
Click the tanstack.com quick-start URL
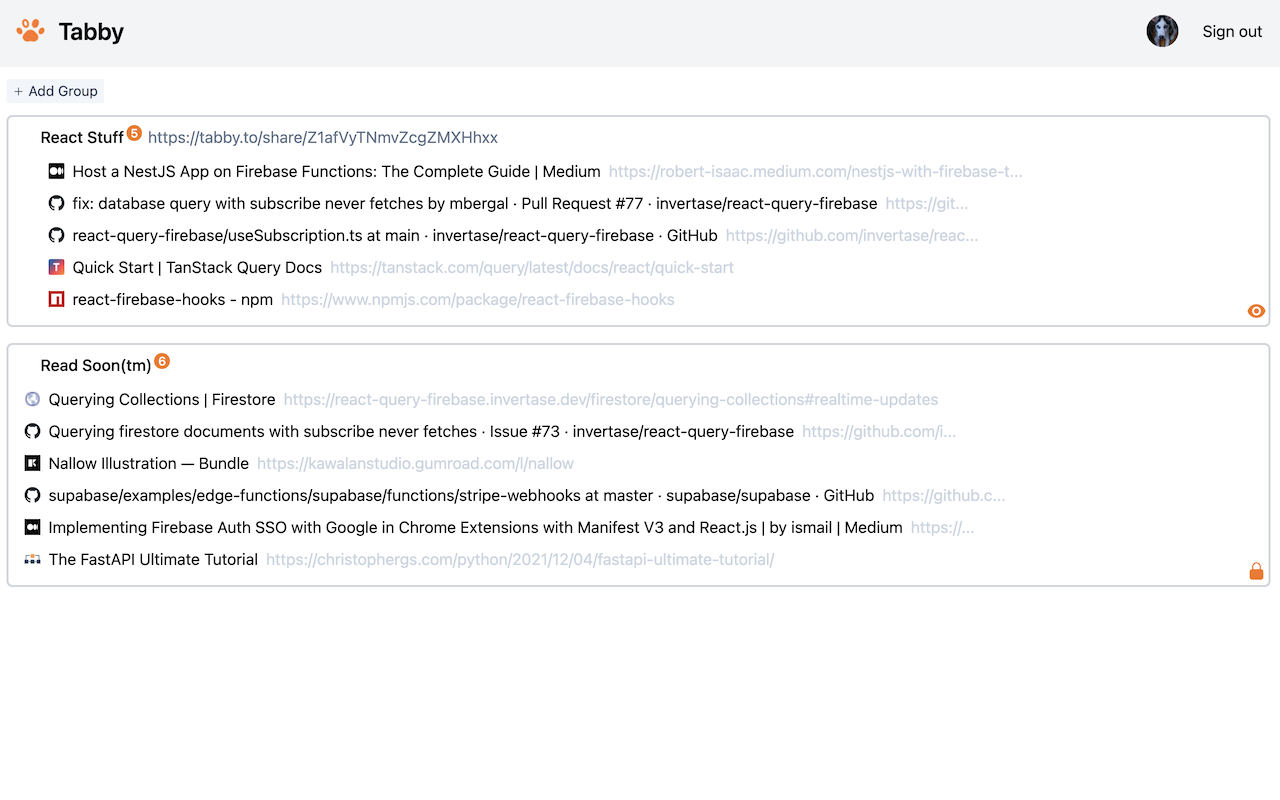point(532,268)
